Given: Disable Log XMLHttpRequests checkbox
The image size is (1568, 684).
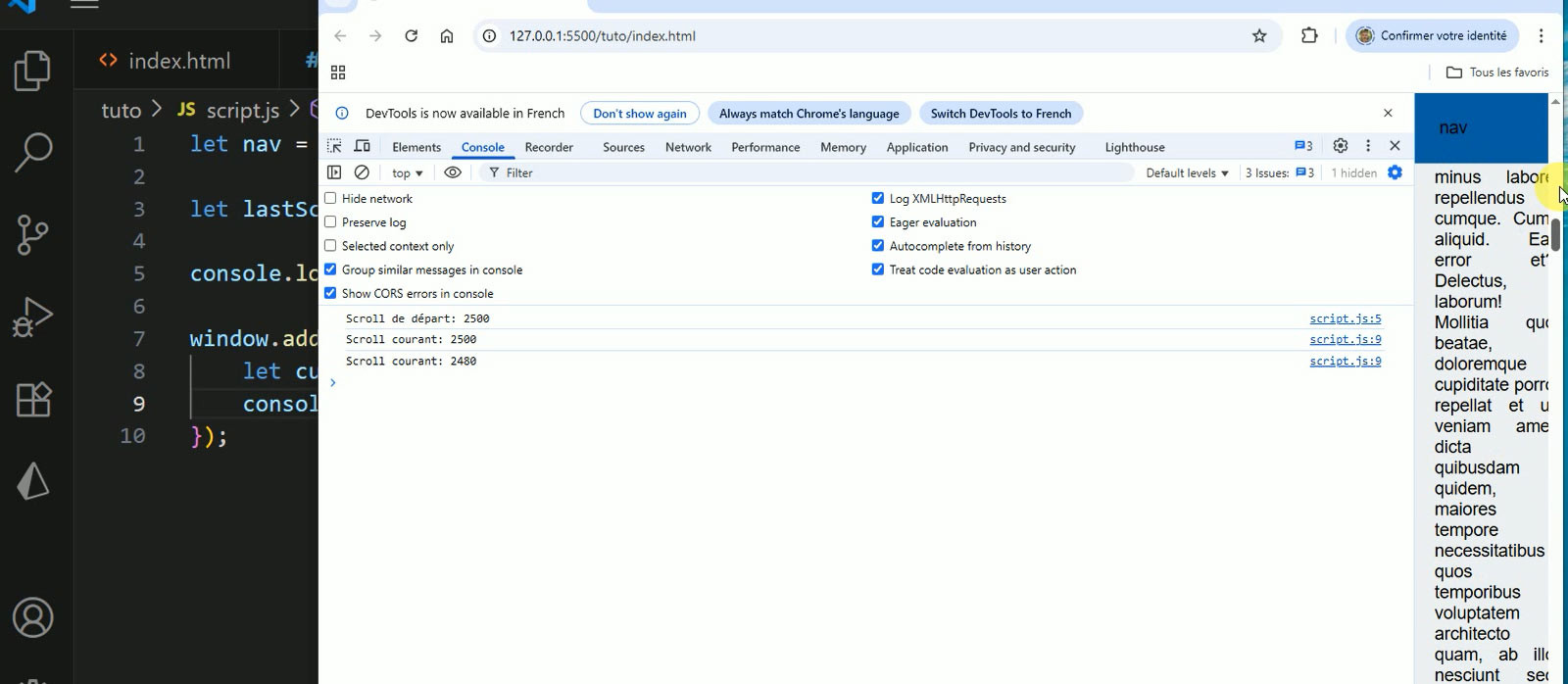Looking at the screenshot, I should pos(878,198).
